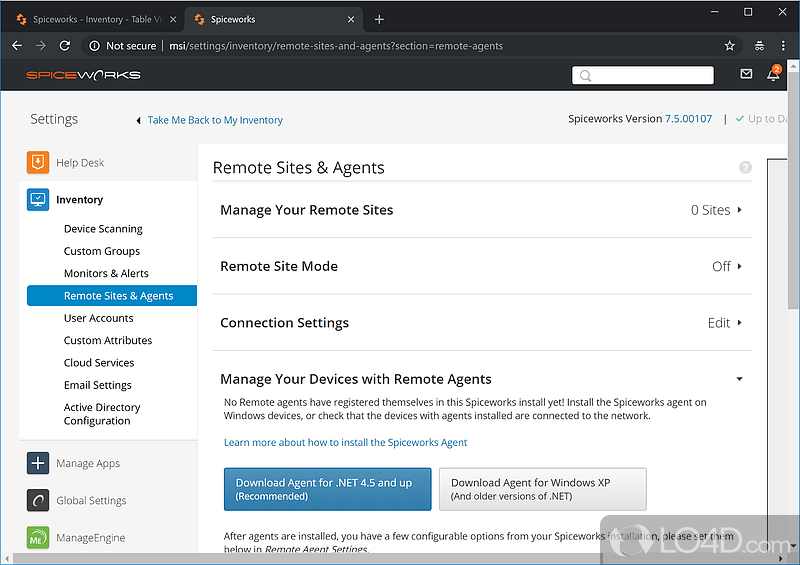This screenshot has width=800, height=565.
Task: Click the magnifier in search box
Action: pyautogui.click(x=585, y=76)
